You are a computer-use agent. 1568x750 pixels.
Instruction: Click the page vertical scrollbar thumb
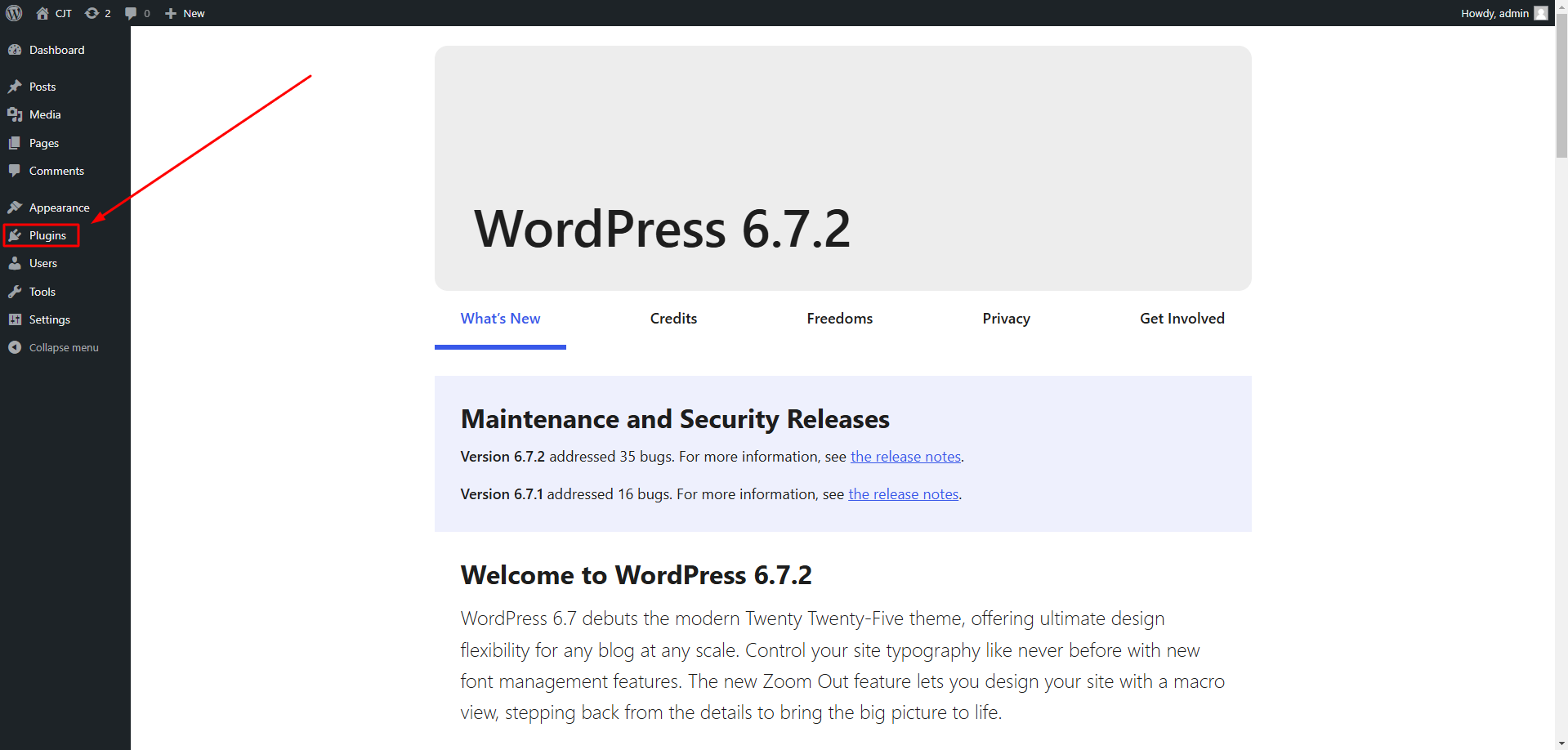1561,85
